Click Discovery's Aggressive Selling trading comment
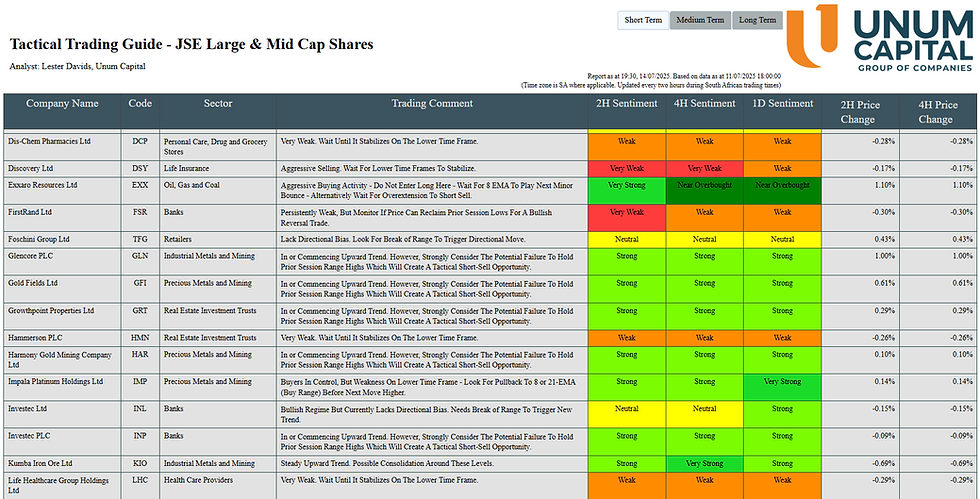 tap(378, 168)
